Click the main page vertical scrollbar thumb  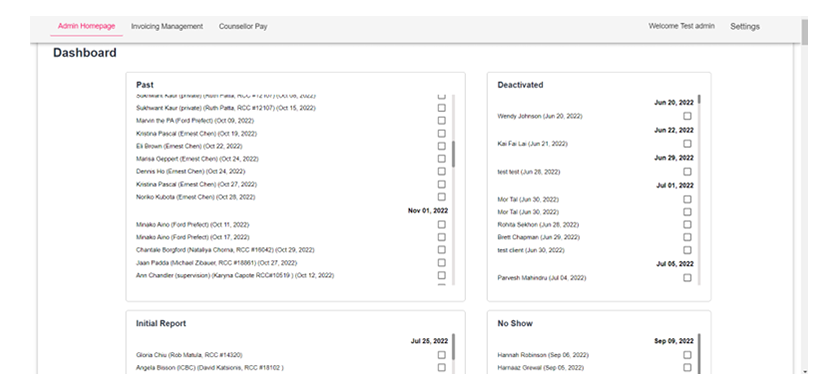click(x=805, y=32)
